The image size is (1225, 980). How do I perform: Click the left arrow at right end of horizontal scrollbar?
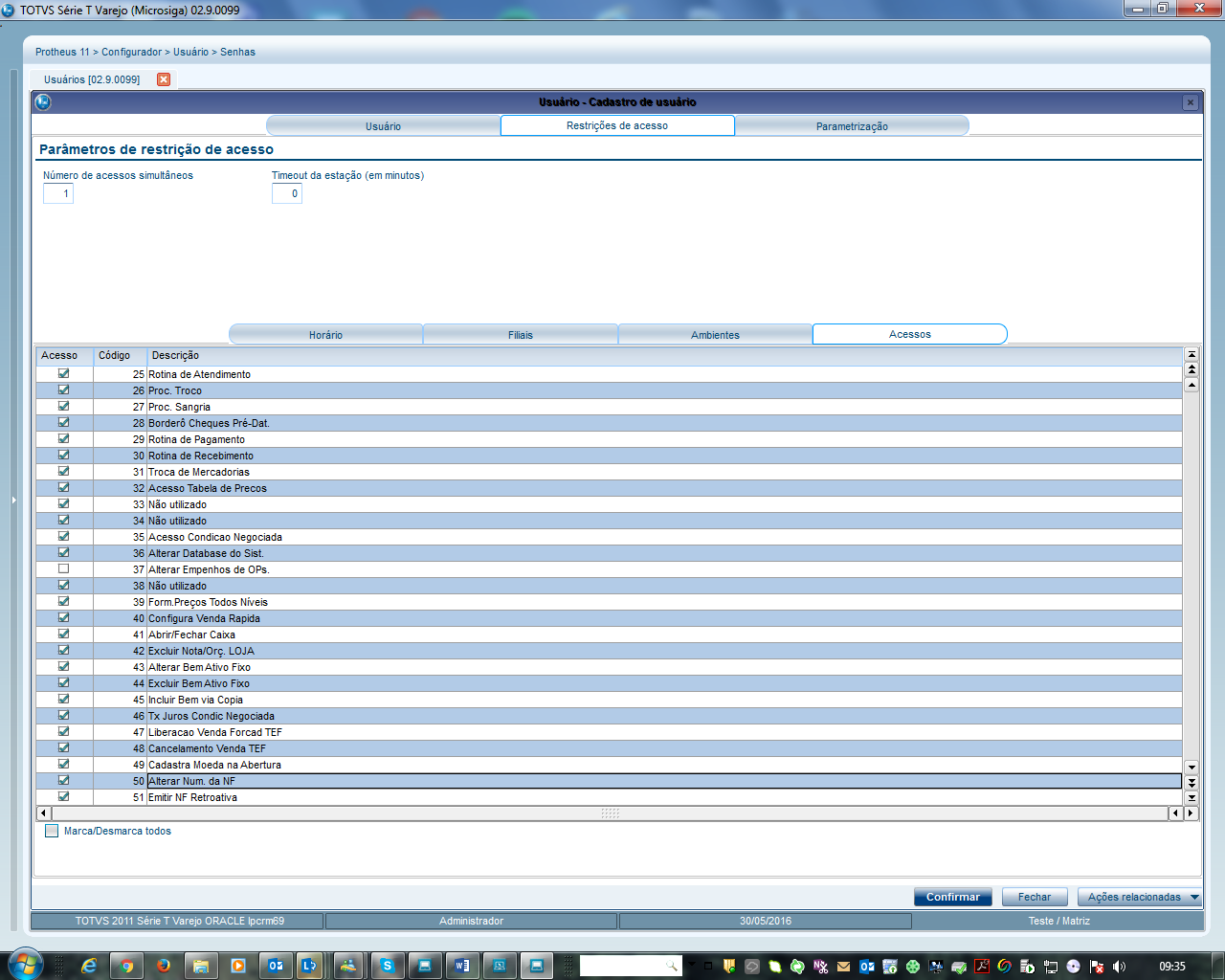pos(1176,813)
